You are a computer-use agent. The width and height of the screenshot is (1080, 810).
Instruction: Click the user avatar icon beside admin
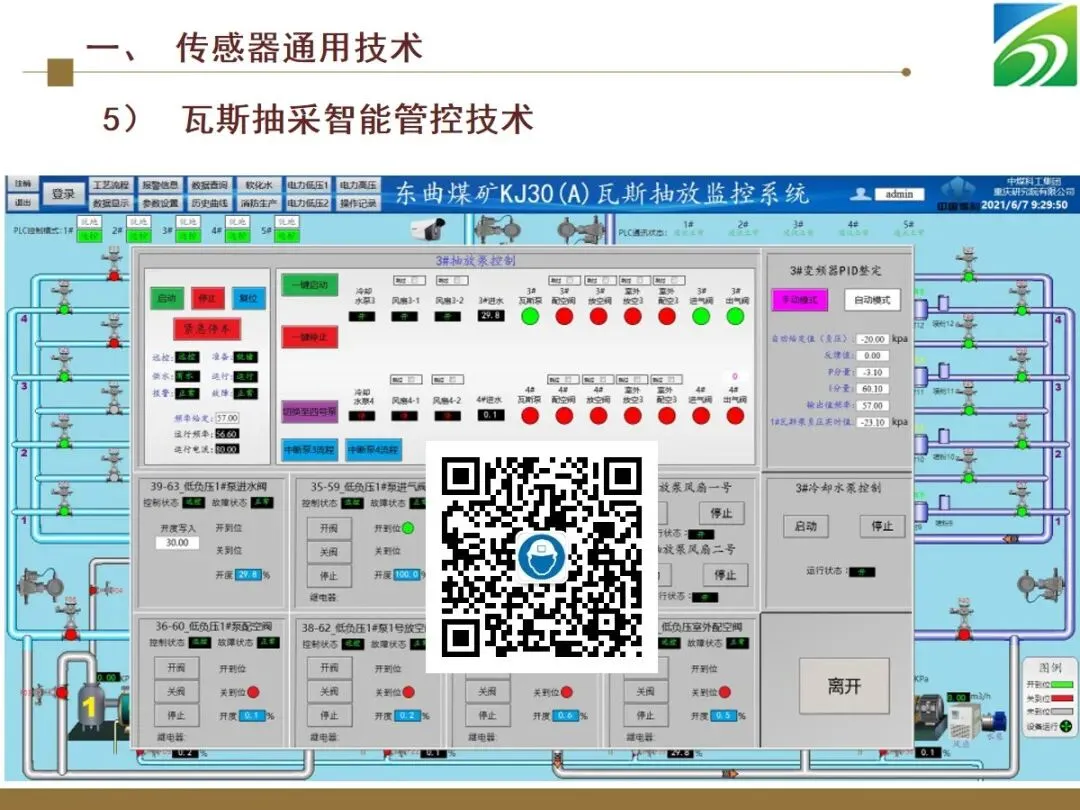[860, 194]
